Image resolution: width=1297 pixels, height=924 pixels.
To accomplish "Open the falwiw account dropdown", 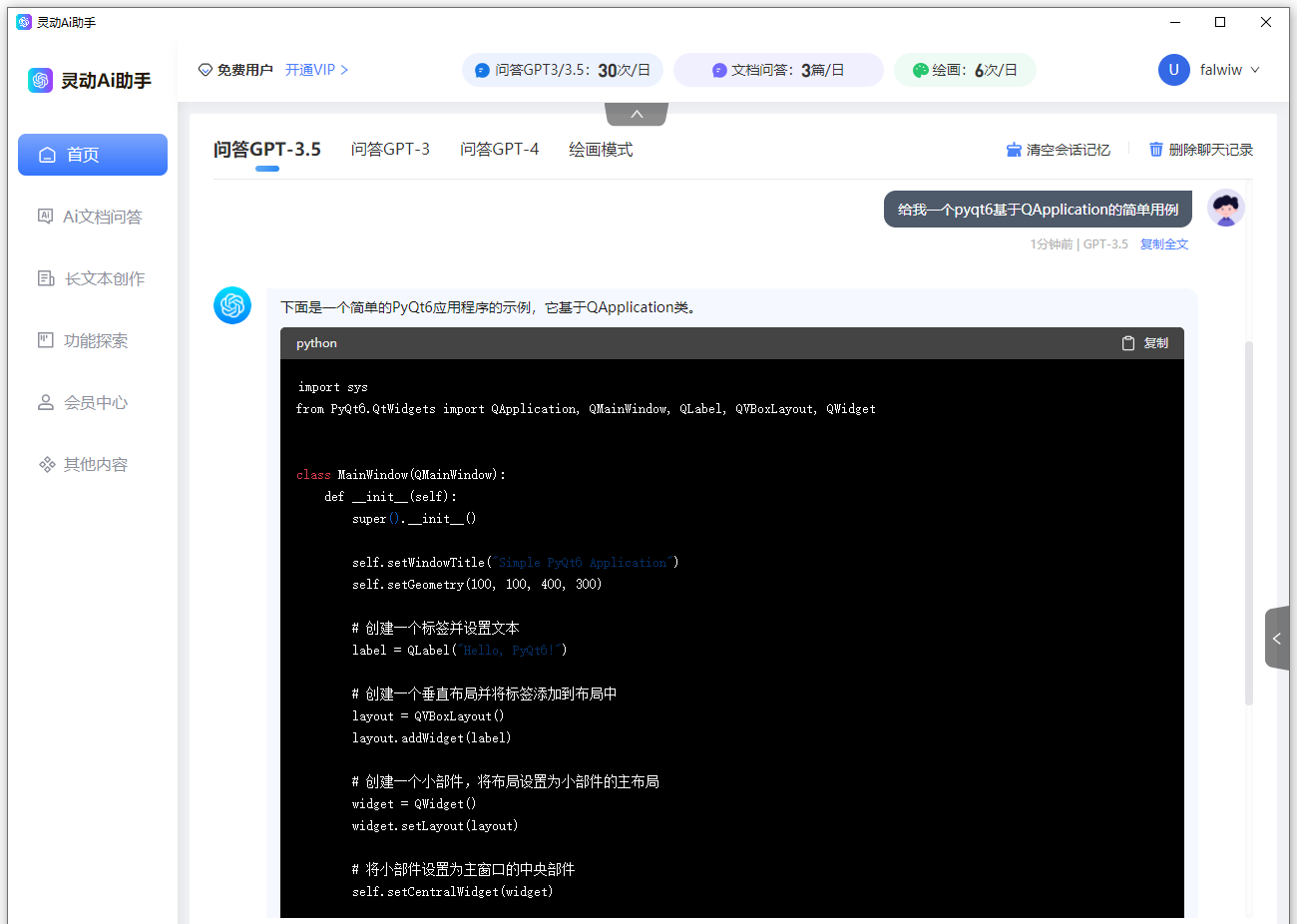I will click(x=1230, y=70).
